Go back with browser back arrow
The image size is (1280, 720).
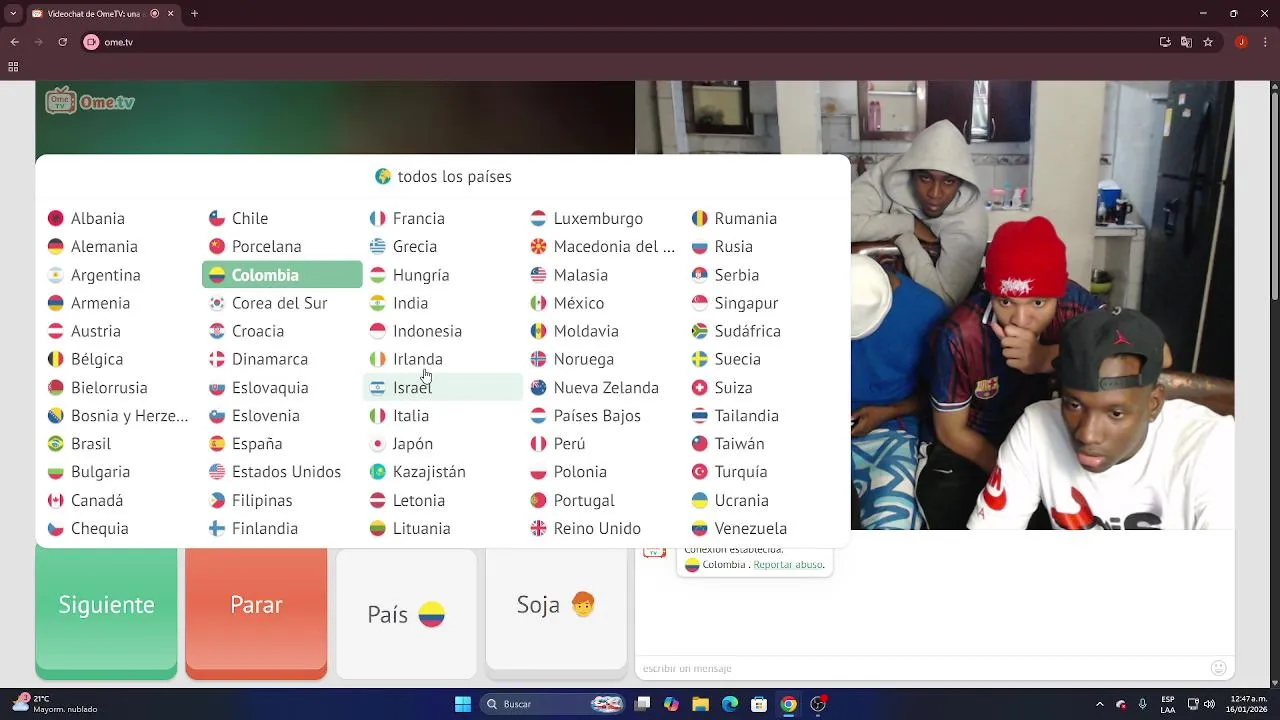pos(15,42)
